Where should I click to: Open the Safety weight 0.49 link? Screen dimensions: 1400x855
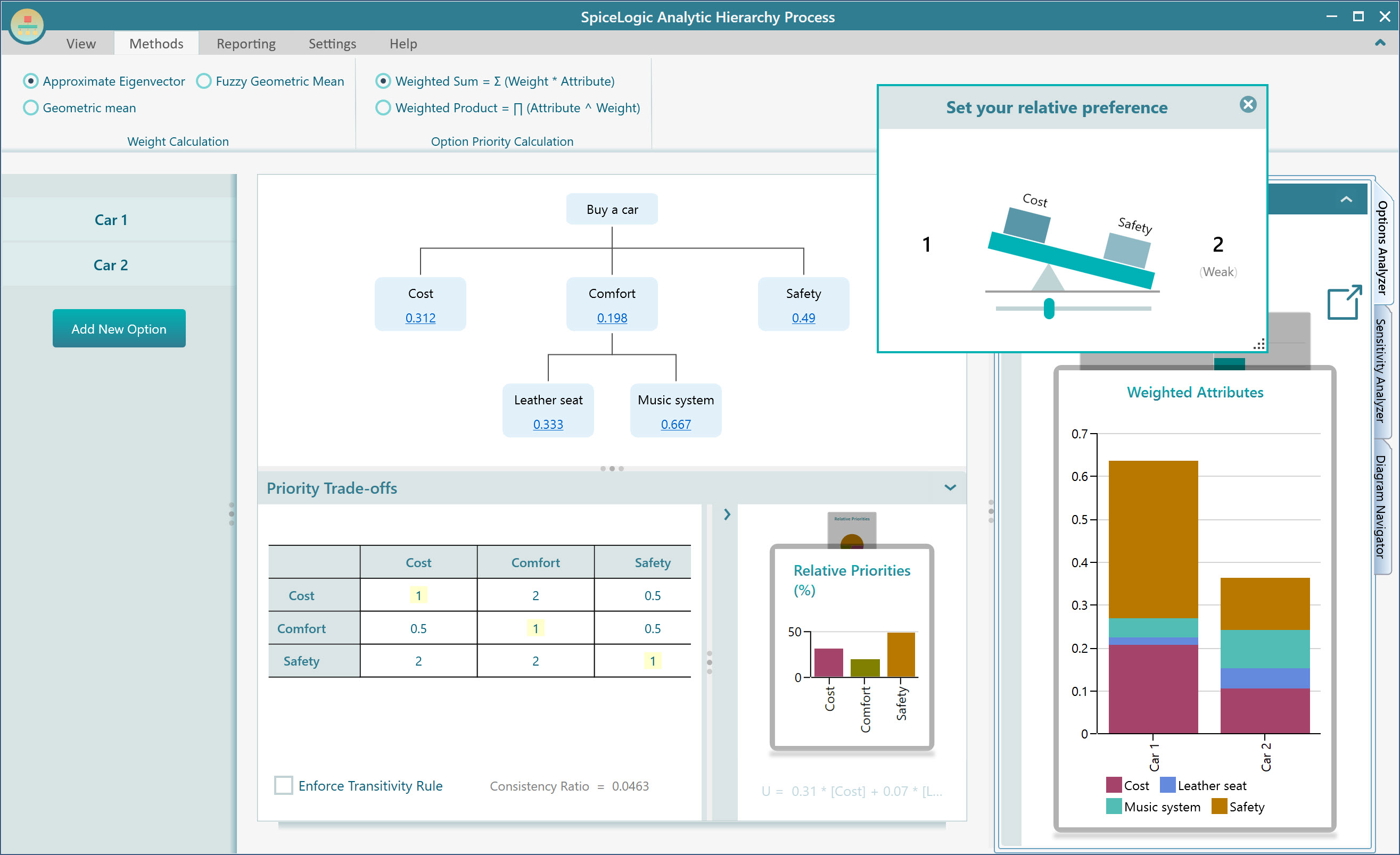[803, 318]
